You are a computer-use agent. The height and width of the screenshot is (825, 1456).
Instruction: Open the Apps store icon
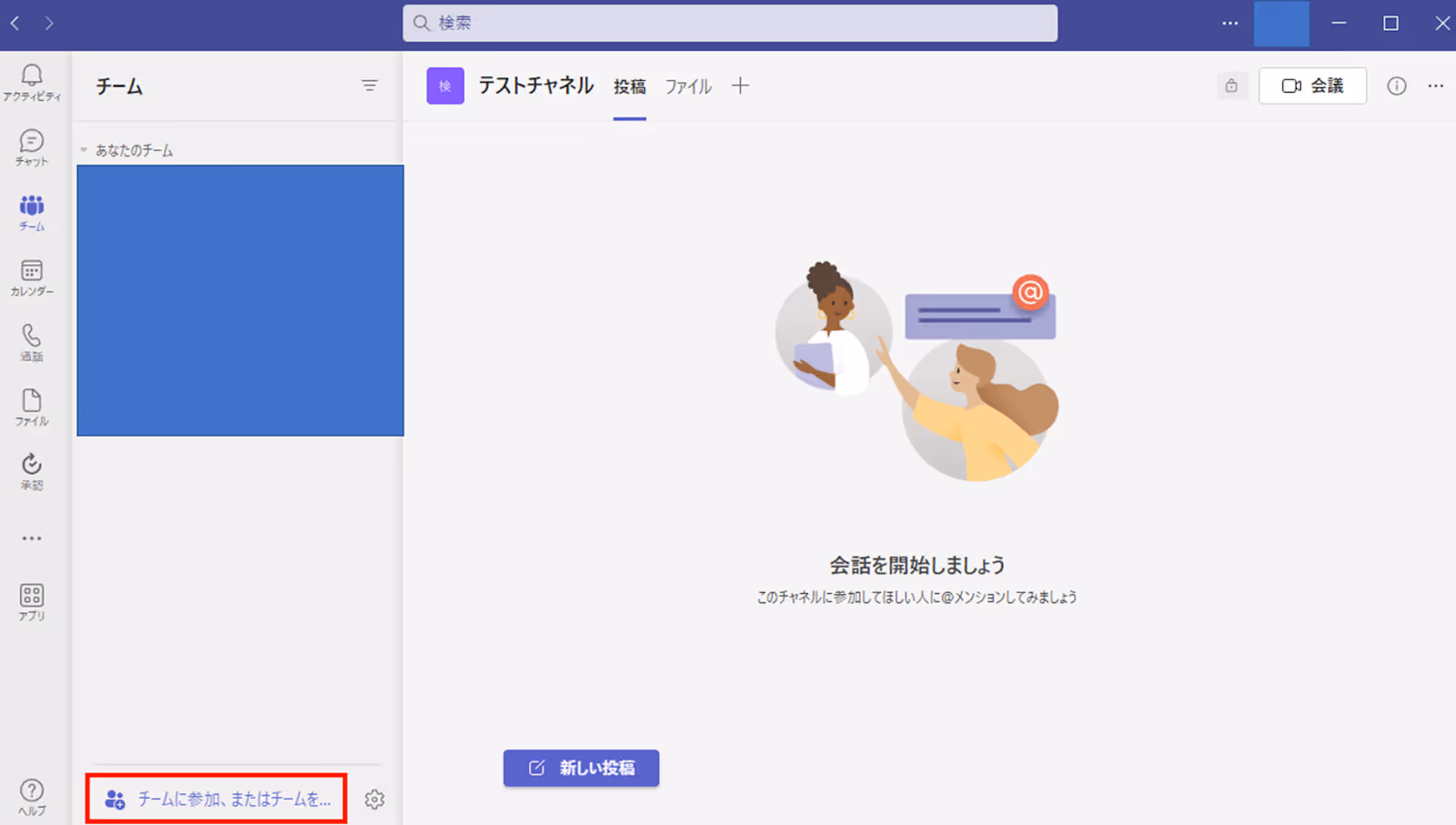click(x=32, y=602)
